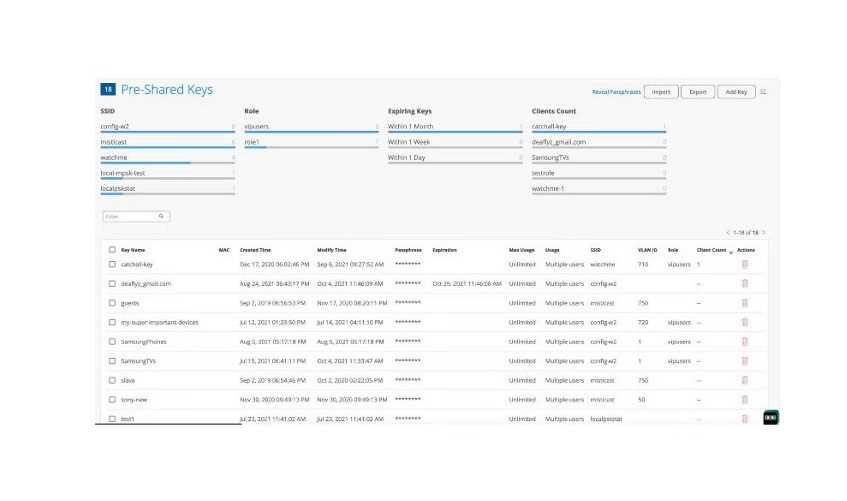
Task: Go to next page using pagination arrow
Action: click(x=764, y=232)
